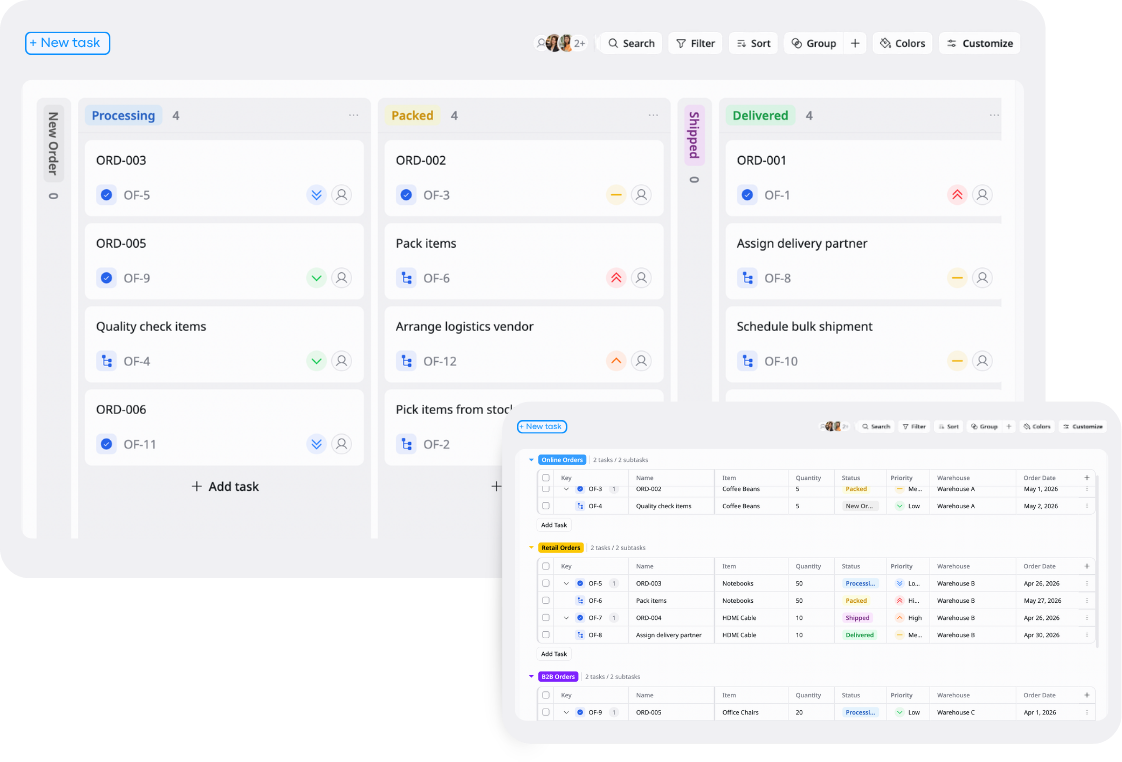
Task: Click the highest priority icon on ORD-001 card
Action: (x=957, y=195)
